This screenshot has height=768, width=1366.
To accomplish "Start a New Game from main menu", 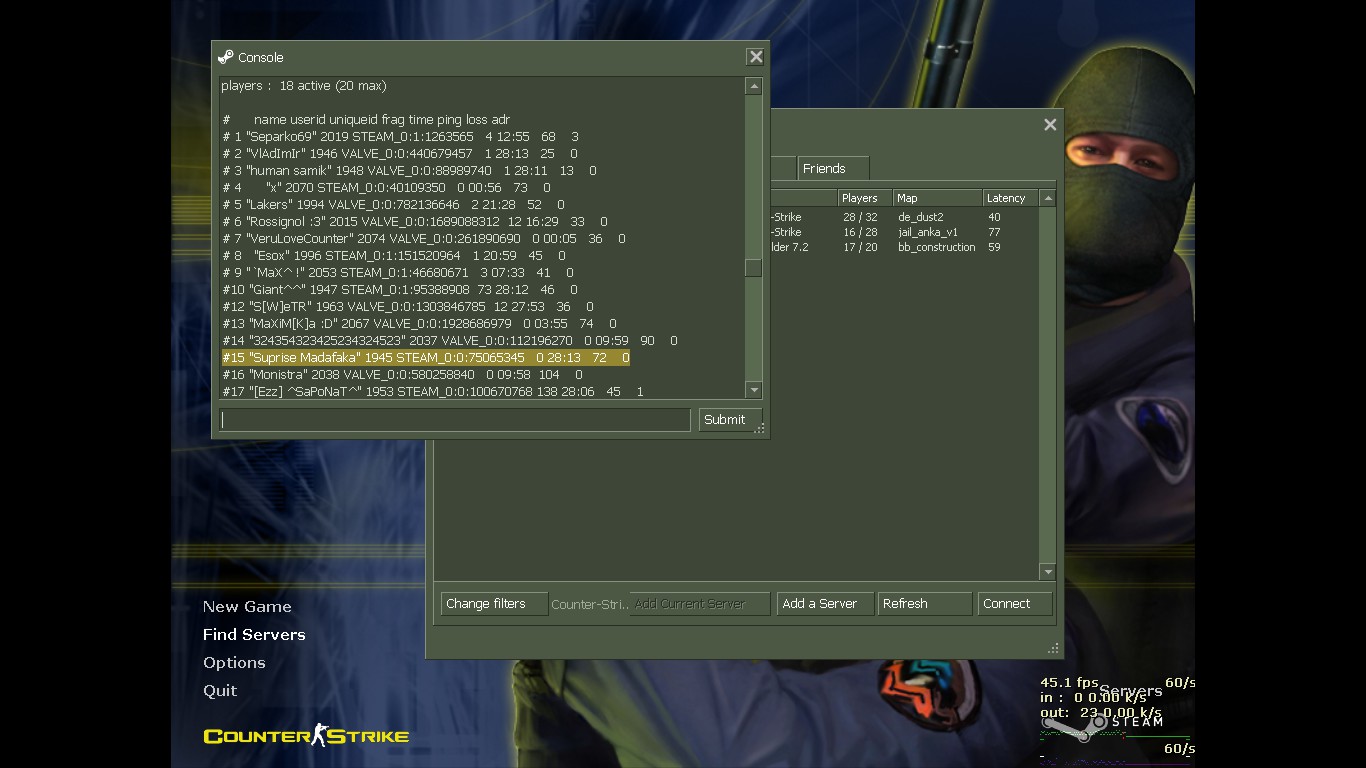I will coord(247,607).
